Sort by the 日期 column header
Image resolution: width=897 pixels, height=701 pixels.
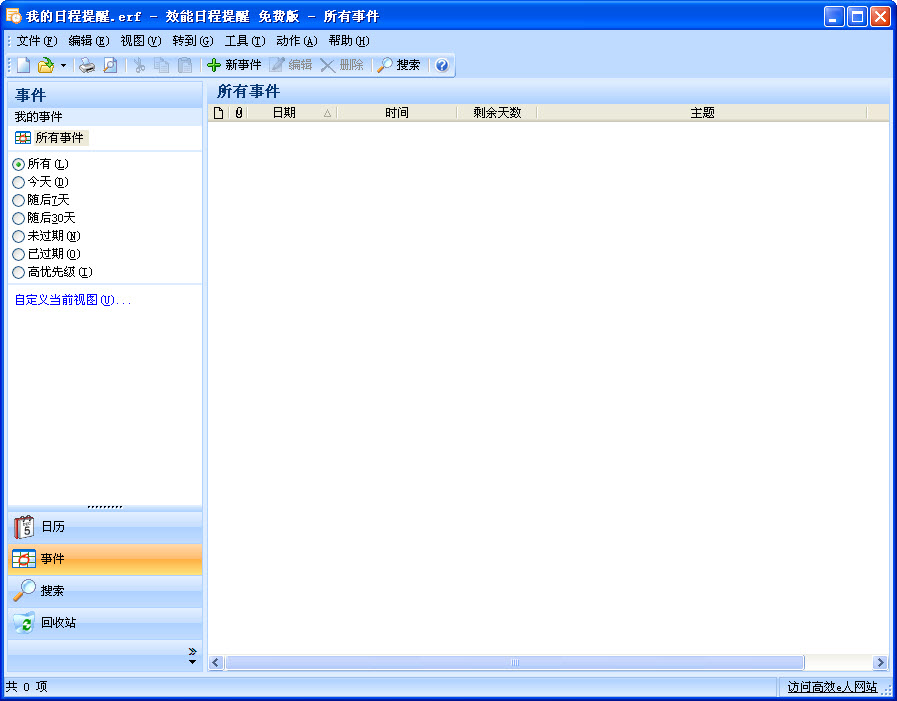tap(284, 113)
